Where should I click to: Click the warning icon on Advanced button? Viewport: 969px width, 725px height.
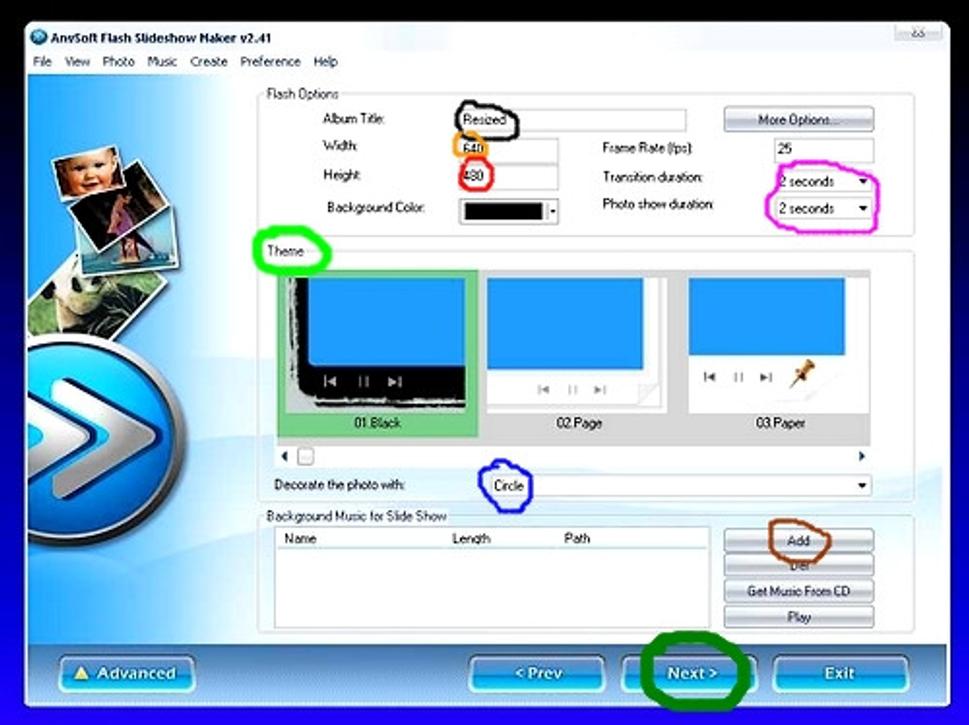pos(81,673)
